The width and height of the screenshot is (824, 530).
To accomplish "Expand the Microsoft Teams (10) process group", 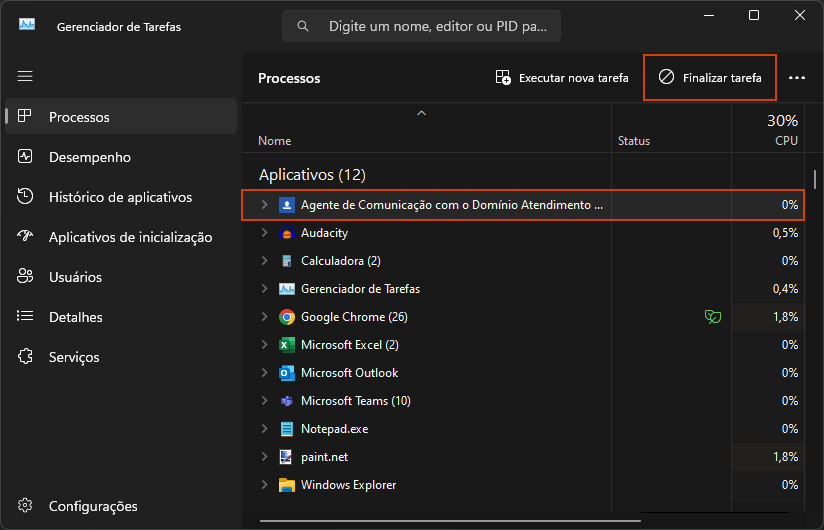I will (x=264, y=401).
